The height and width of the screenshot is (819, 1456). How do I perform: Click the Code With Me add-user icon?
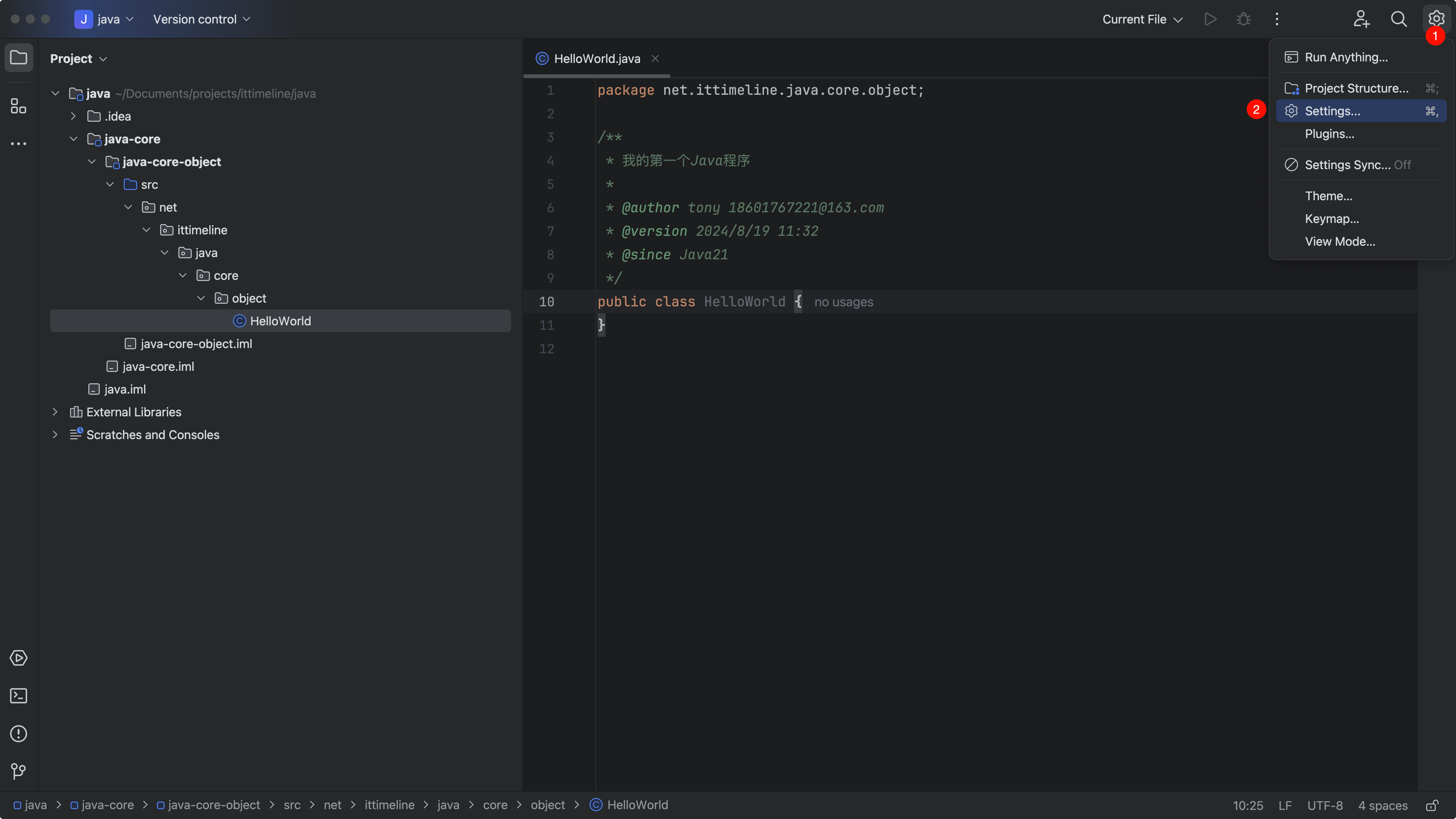[1361, 19]
